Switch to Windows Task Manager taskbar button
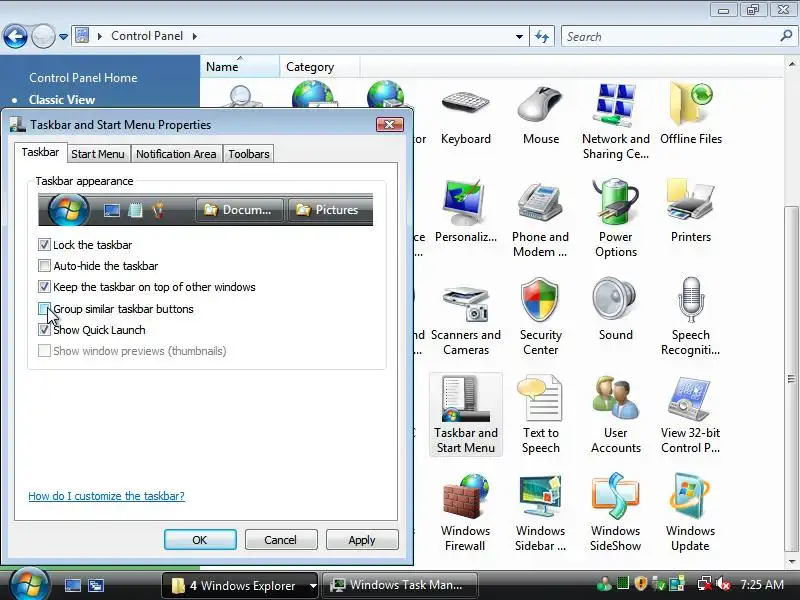Image resolution: width=800 pixels, height=600 pixels. 401,585
